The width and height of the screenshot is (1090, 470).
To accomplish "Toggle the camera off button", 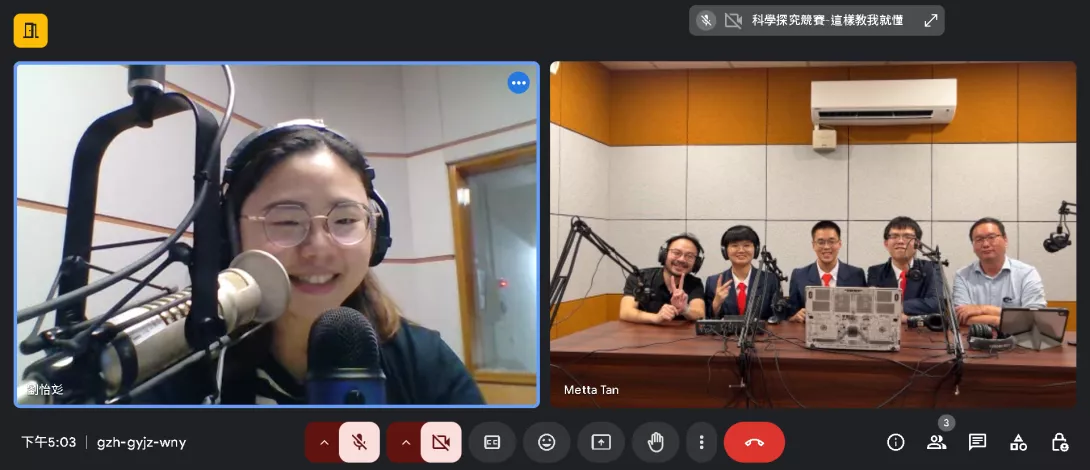I will click(441, 442).
